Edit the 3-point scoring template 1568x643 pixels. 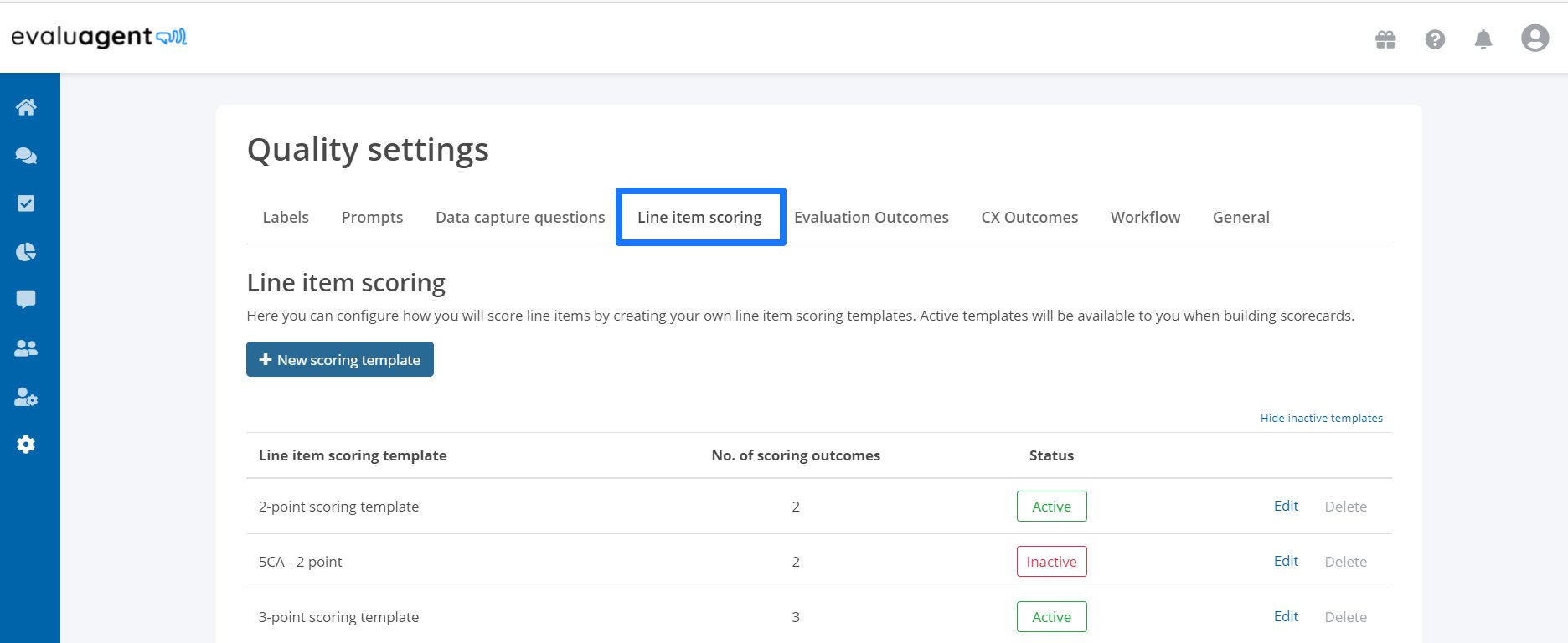pyautogui.click(x=1286, y=616)
